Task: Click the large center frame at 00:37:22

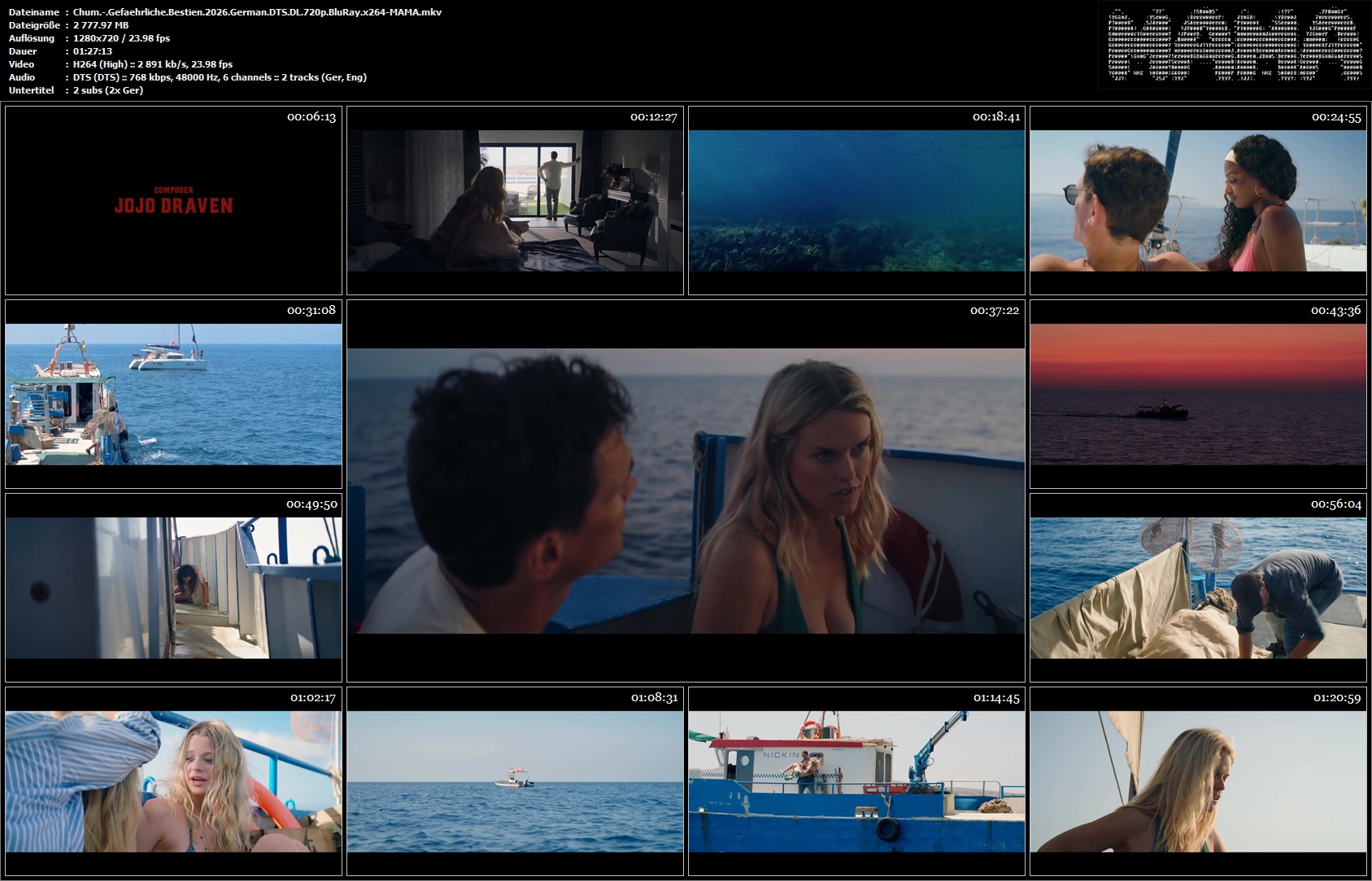Action: 686,491
